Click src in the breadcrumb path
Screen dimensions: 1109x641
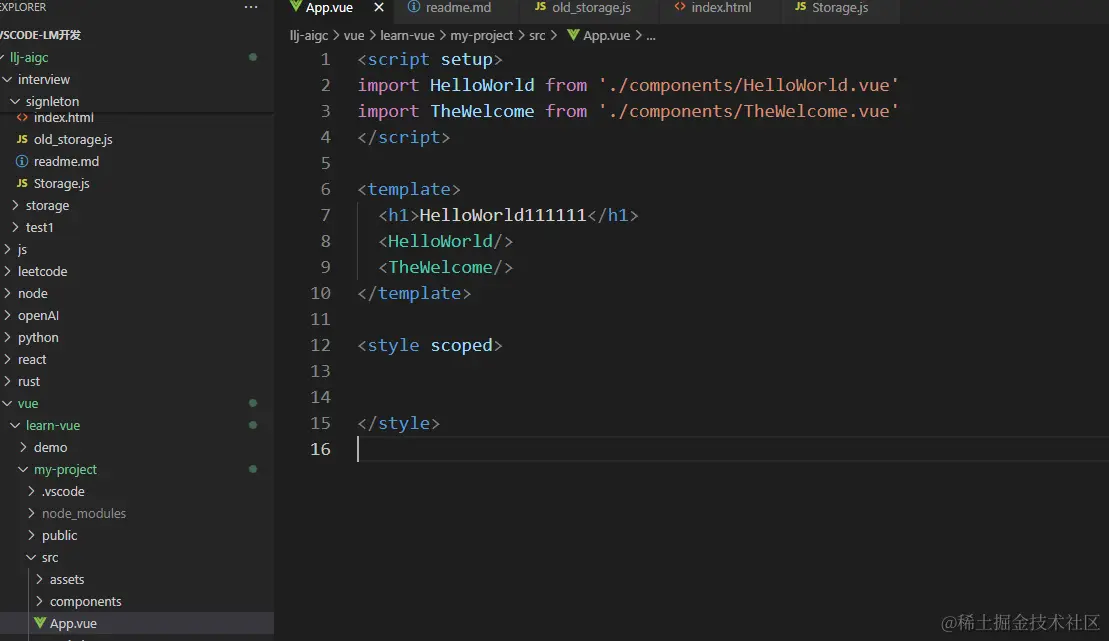[537, 35]
